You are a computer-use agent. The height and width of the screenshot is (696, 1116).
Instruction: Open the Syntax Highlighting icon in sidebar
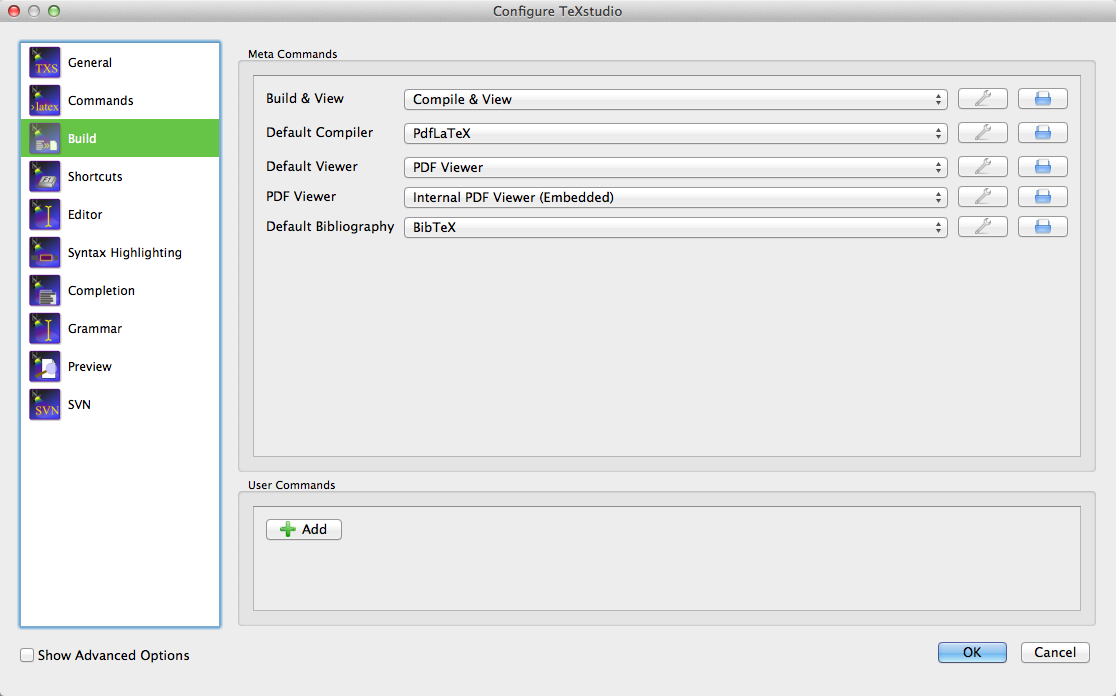[45, 253]
